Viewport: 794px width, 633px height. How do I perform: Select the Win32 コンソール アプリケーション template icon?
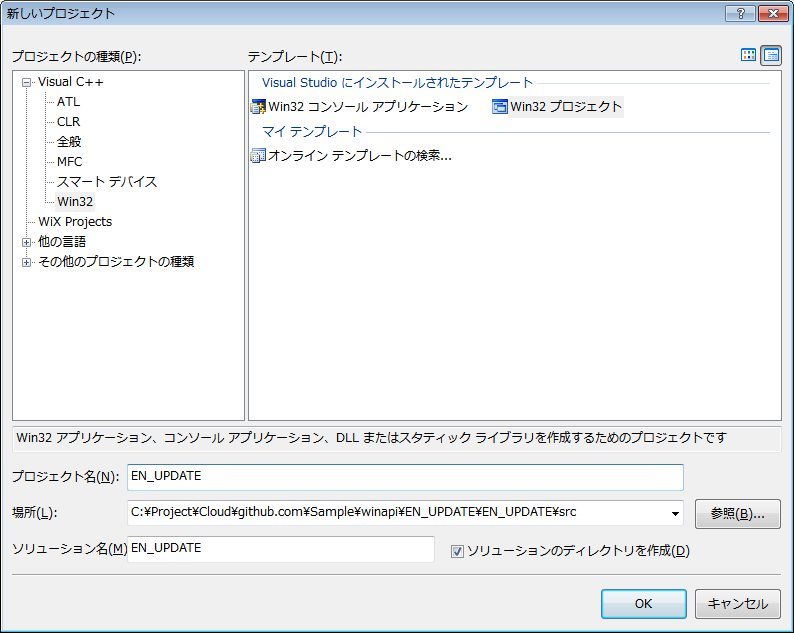pos(258,107)
